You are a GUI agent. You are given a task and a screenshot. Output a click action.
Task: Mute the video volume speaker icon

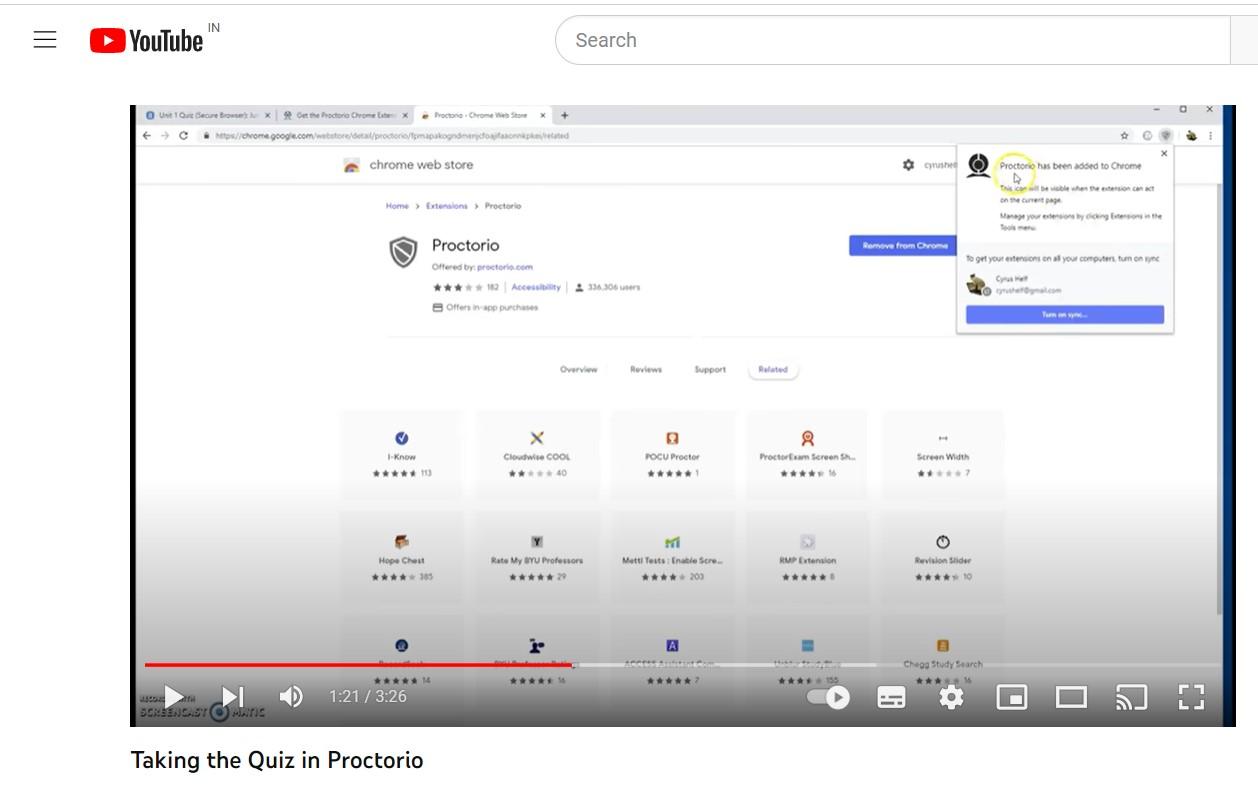coord(291,697)
